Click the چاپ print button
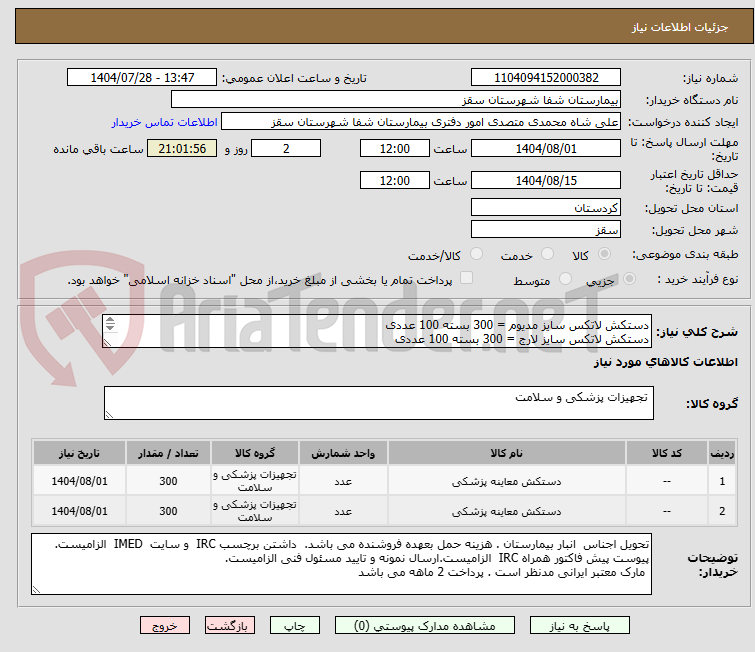Viewport: 755px width, 652px height. pyautogui.click(x=295, y=626)
